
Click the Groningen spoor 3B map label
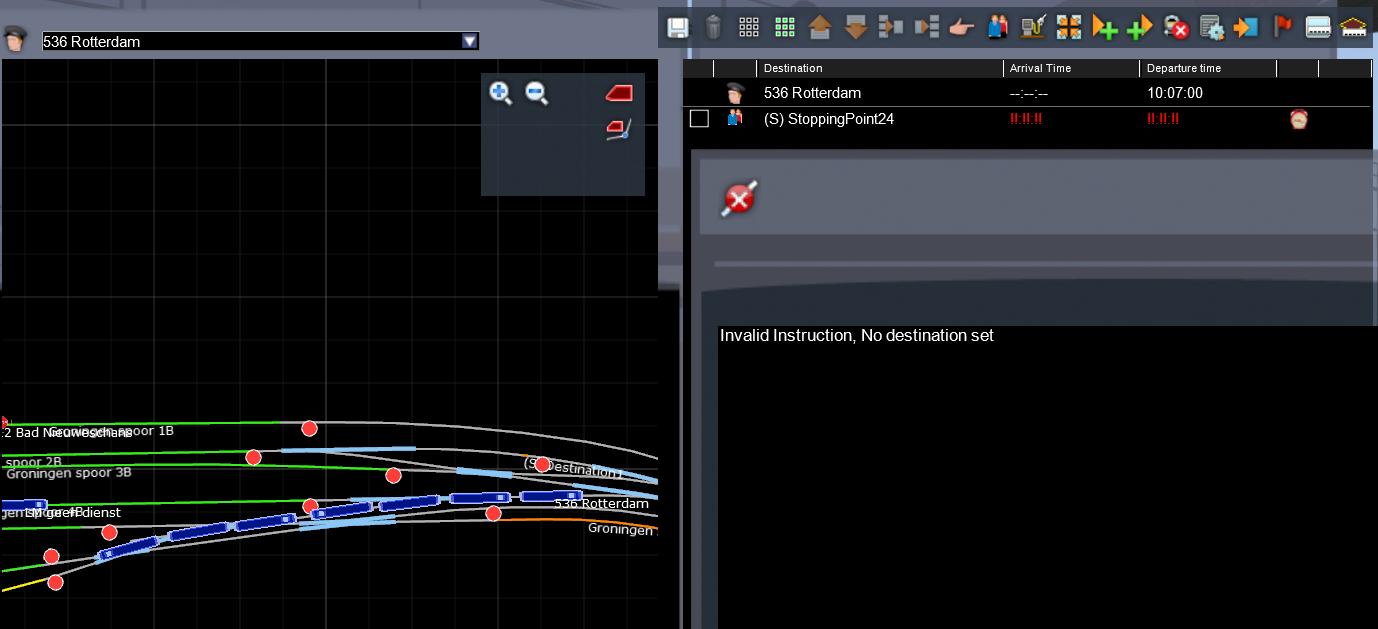[69, 473]
